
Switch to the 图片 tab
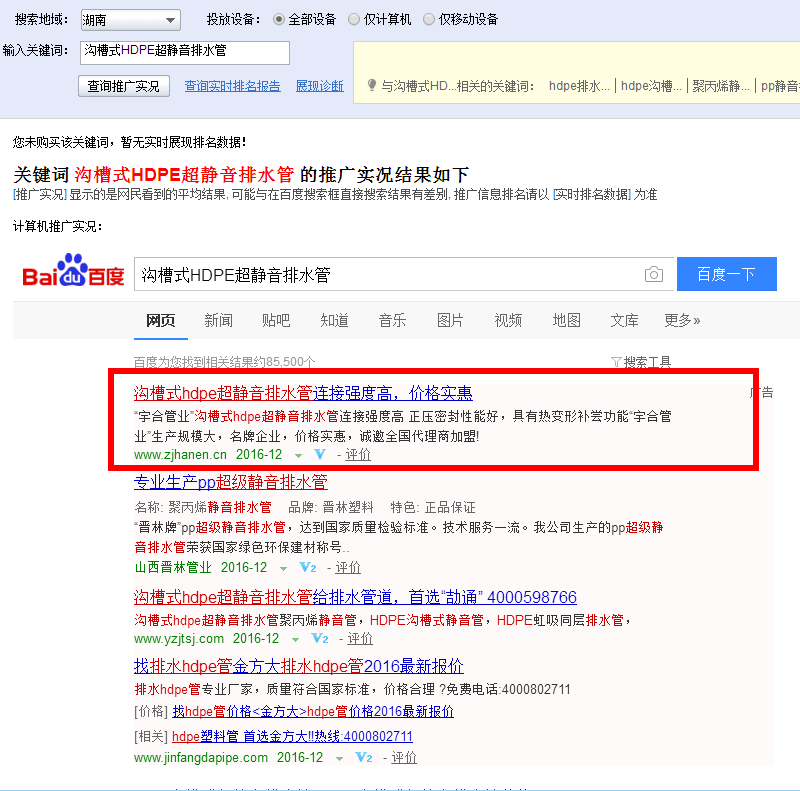click(x=450, y=320)
